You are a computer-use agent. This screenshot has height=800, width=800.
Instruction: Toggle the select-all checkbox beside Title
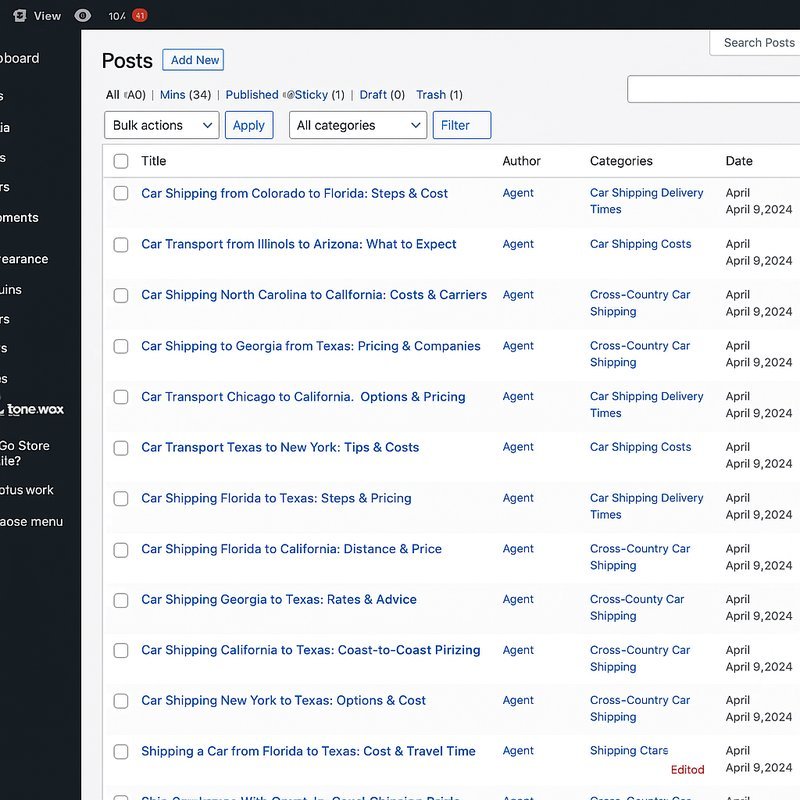point(121,161)
